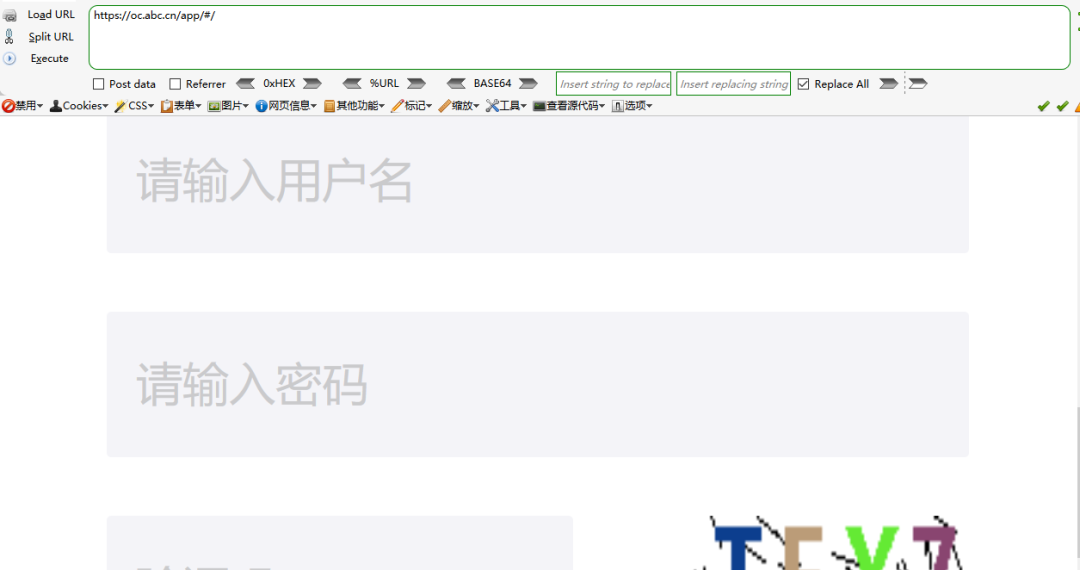Enable the Post data checkbox
1080x570 pixels.
click(x=98, y=84)
